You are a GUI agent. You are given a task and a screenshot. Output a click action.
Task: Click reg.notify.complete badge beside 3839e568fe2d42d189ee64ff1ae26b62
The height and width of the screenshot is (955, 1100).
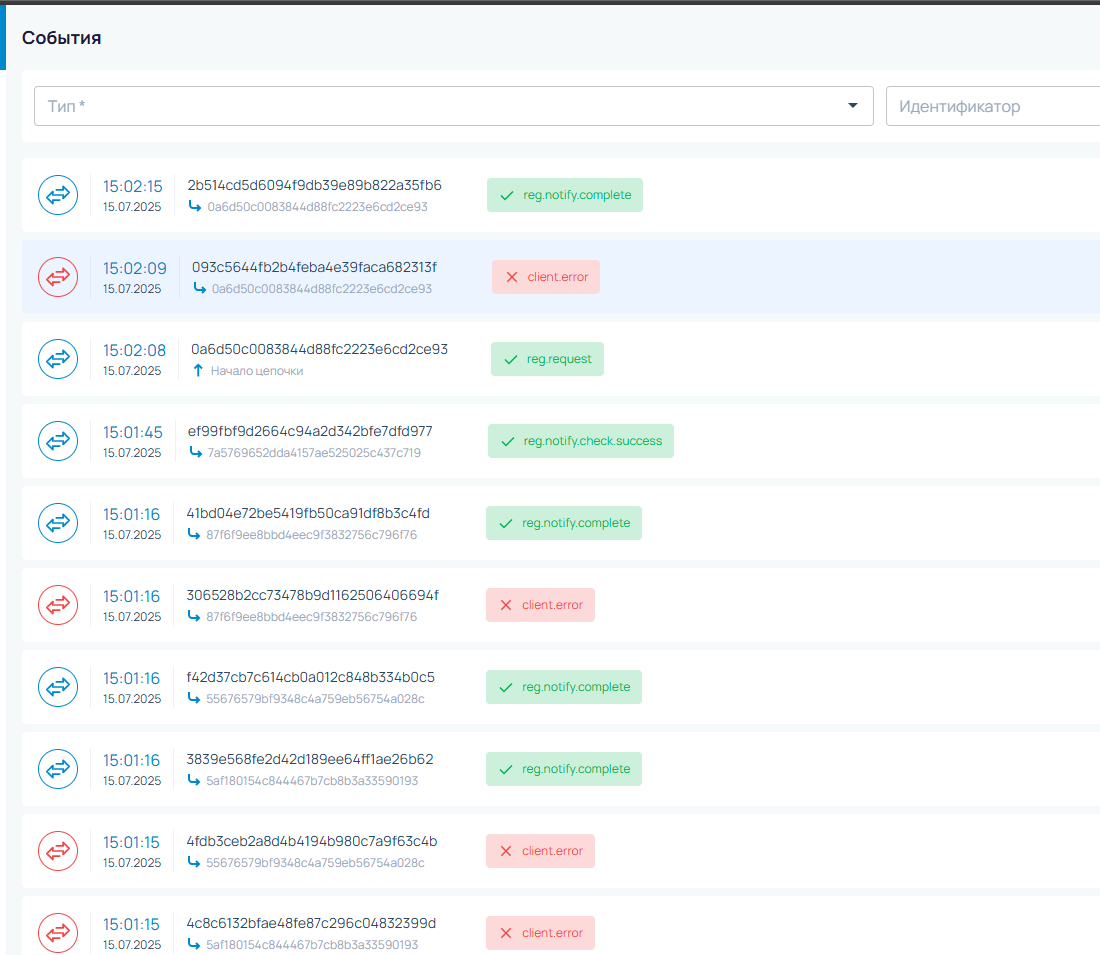pyautogui.click(x=564, y=769)
